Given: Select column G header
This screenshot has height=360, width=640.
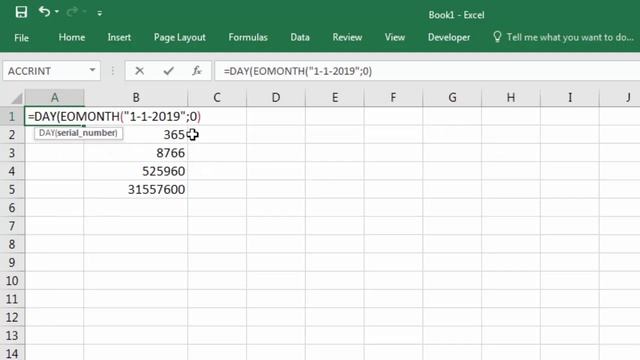Looking at the screenshot, I should [452, 98].
